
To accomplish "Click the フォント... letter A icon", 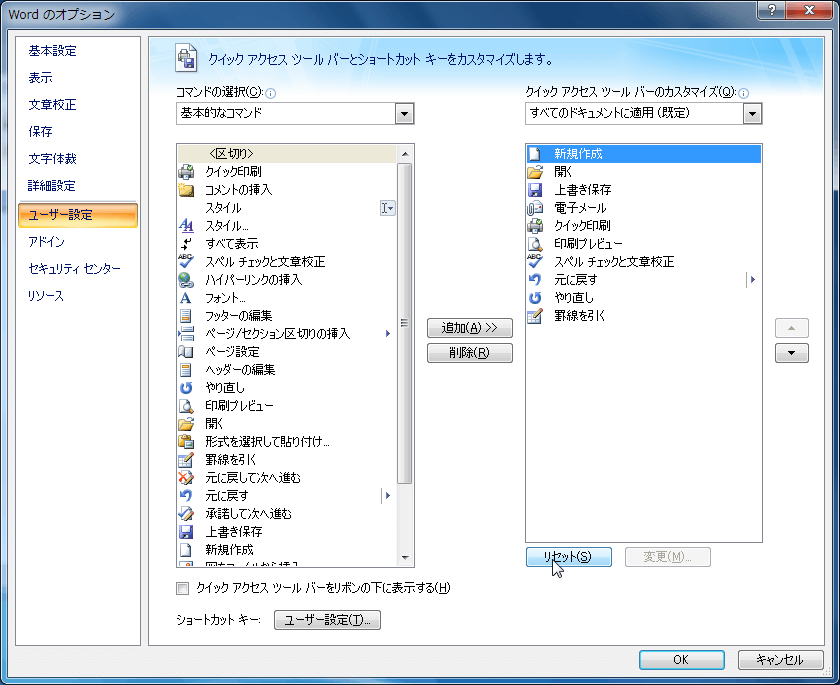I will click(x=186, y=298).
